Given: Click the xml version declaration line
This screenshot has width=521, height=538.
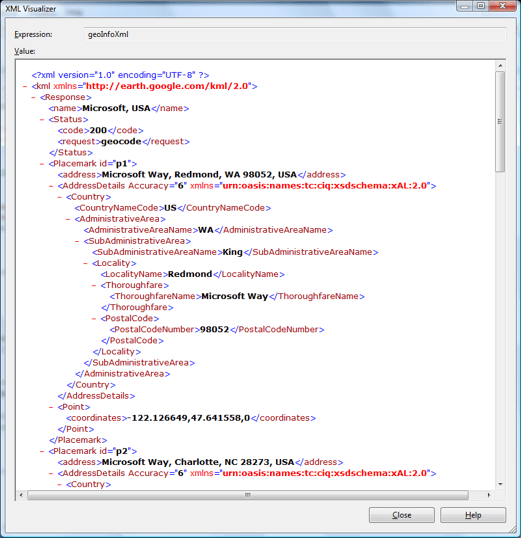Looking at the screenshot, I should click(120, 75).
